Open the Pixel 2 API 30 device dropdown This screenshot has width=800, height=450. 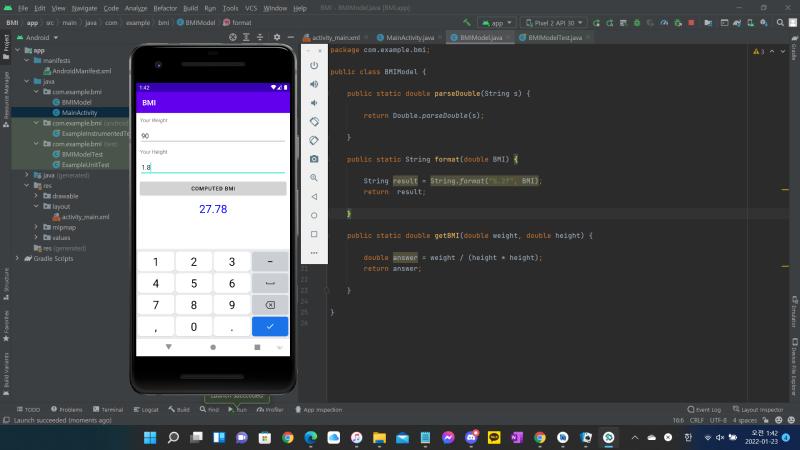[554, 22]
